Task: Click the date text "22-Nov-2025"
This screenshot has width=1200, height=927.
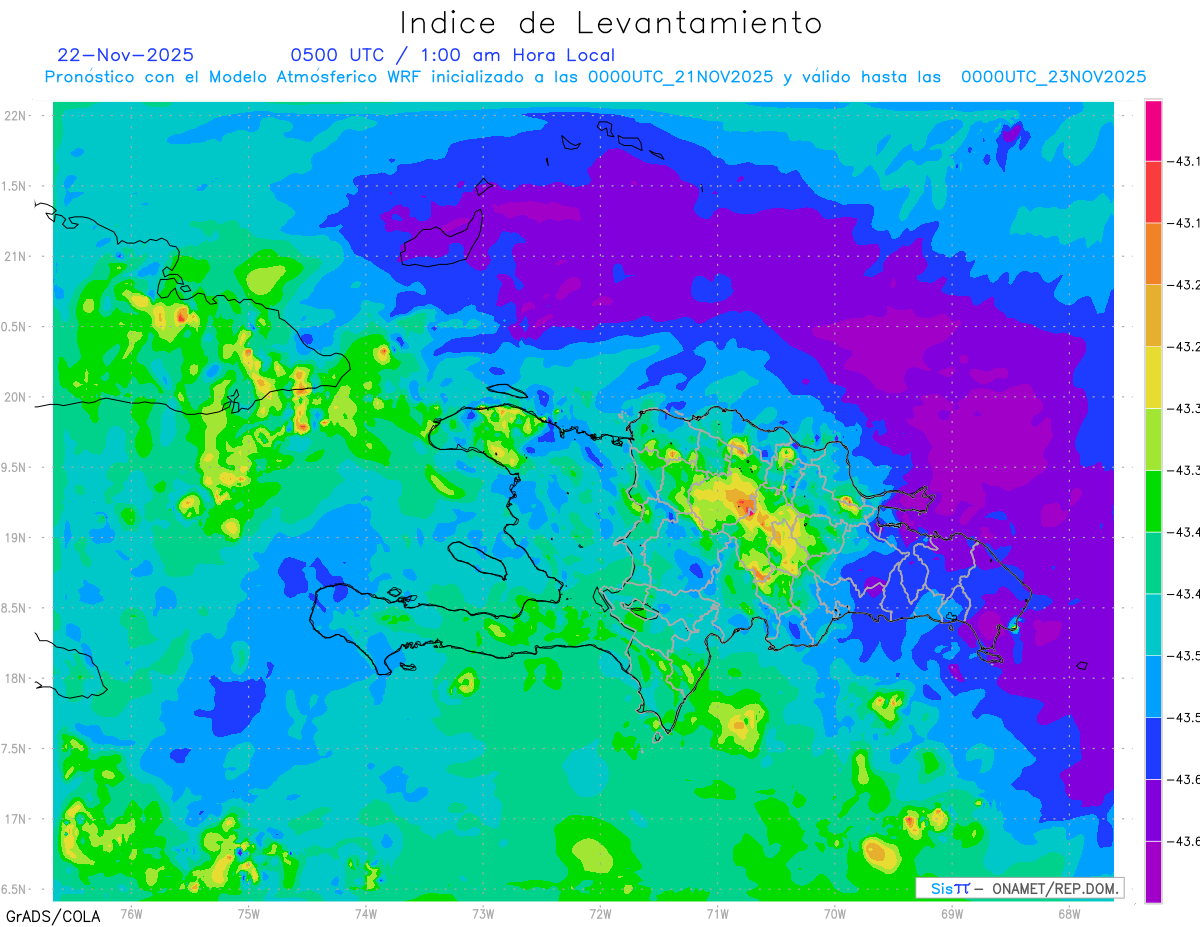Action: click(x=126, y=55)
